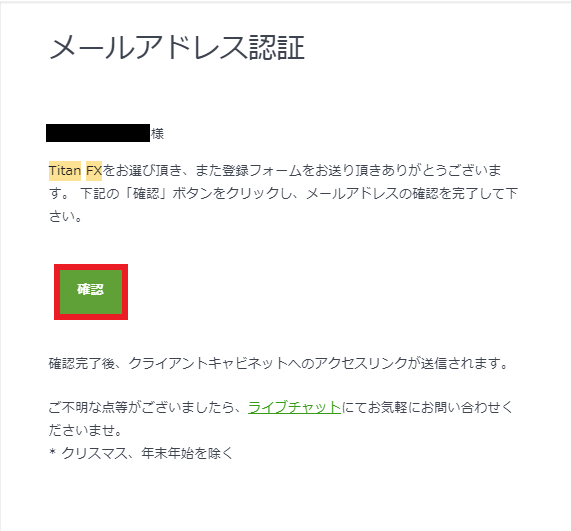Click the 確認完了後 text at line start
The height and width of the screenshot is (531, 571).
[x=82, y=363]
